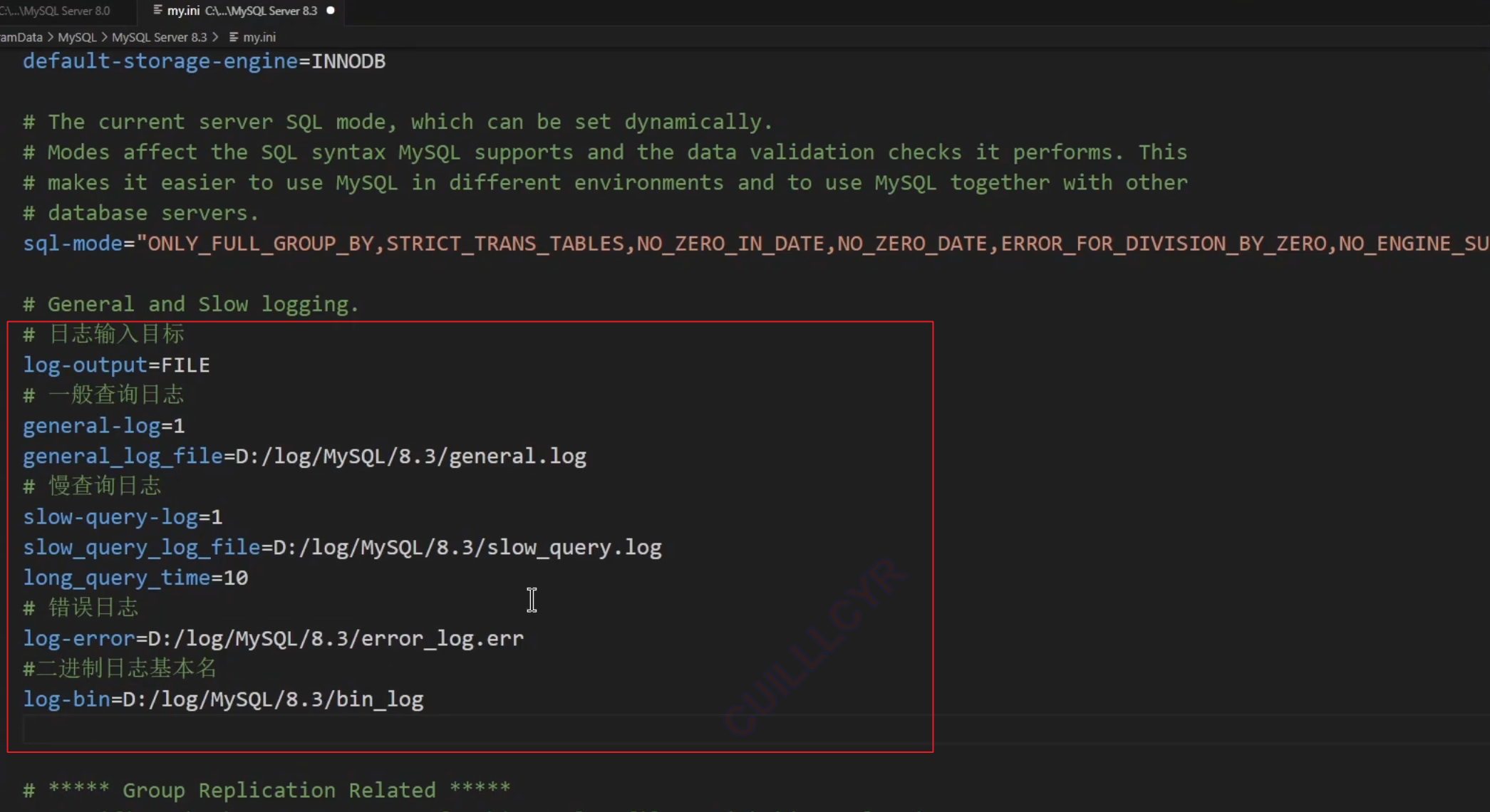Click the file icon on my.ini tab

(157, 11)
